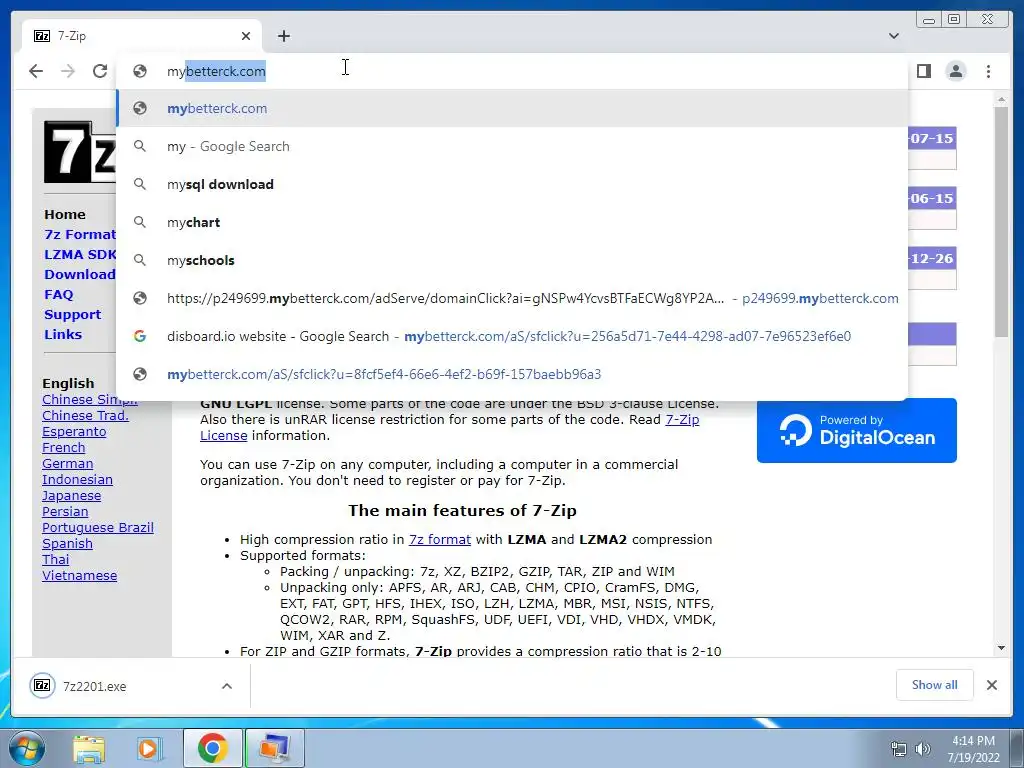Image resolution: width=1024 pixels, height=768 pixels.
Task: Open the FAQ sidebar link
Action: pos(59,295)
